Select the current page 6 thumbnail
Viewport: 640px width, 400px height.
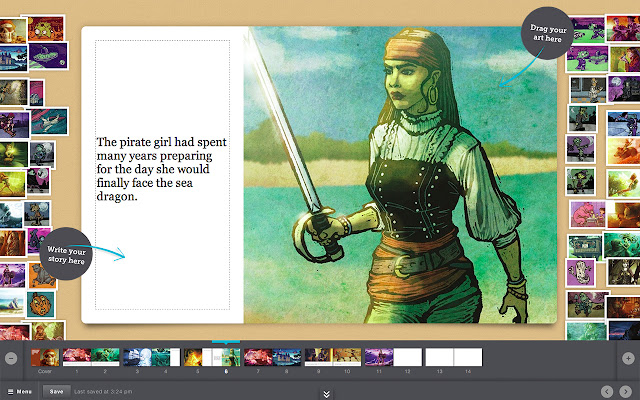click(227, 357)
